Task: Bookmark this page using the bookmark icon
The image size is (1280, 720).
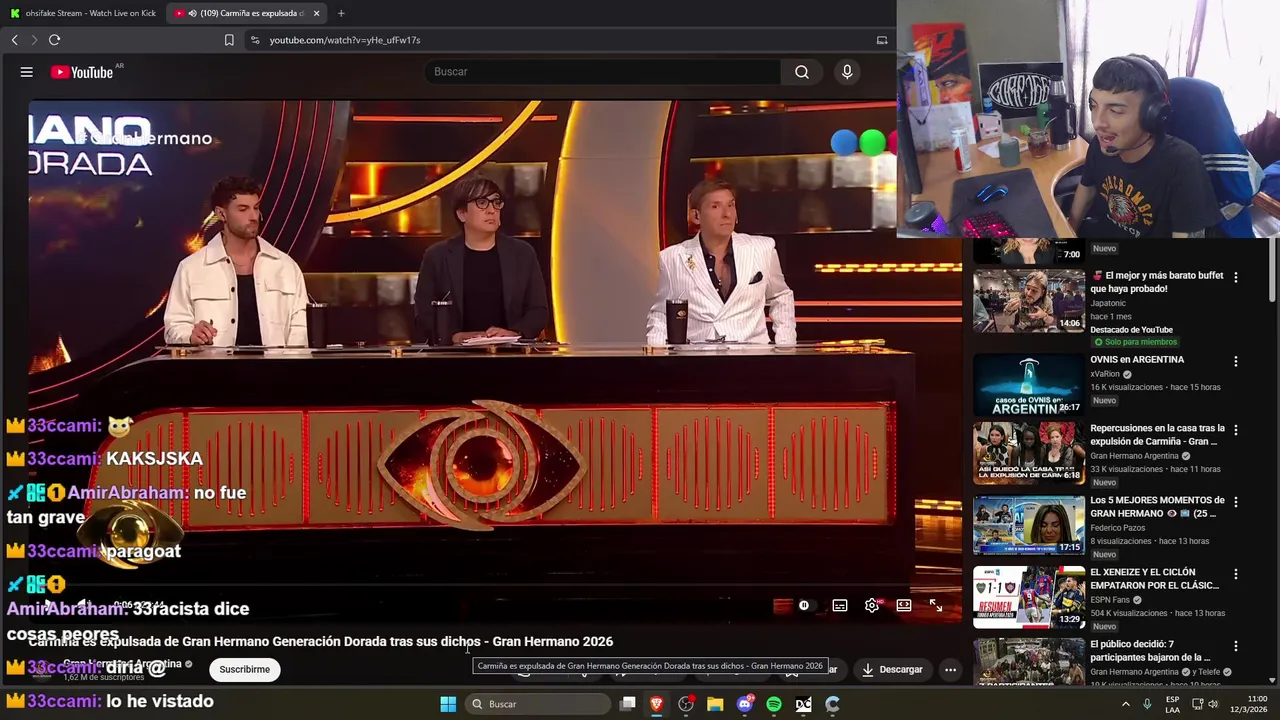Action: (229, 40)
